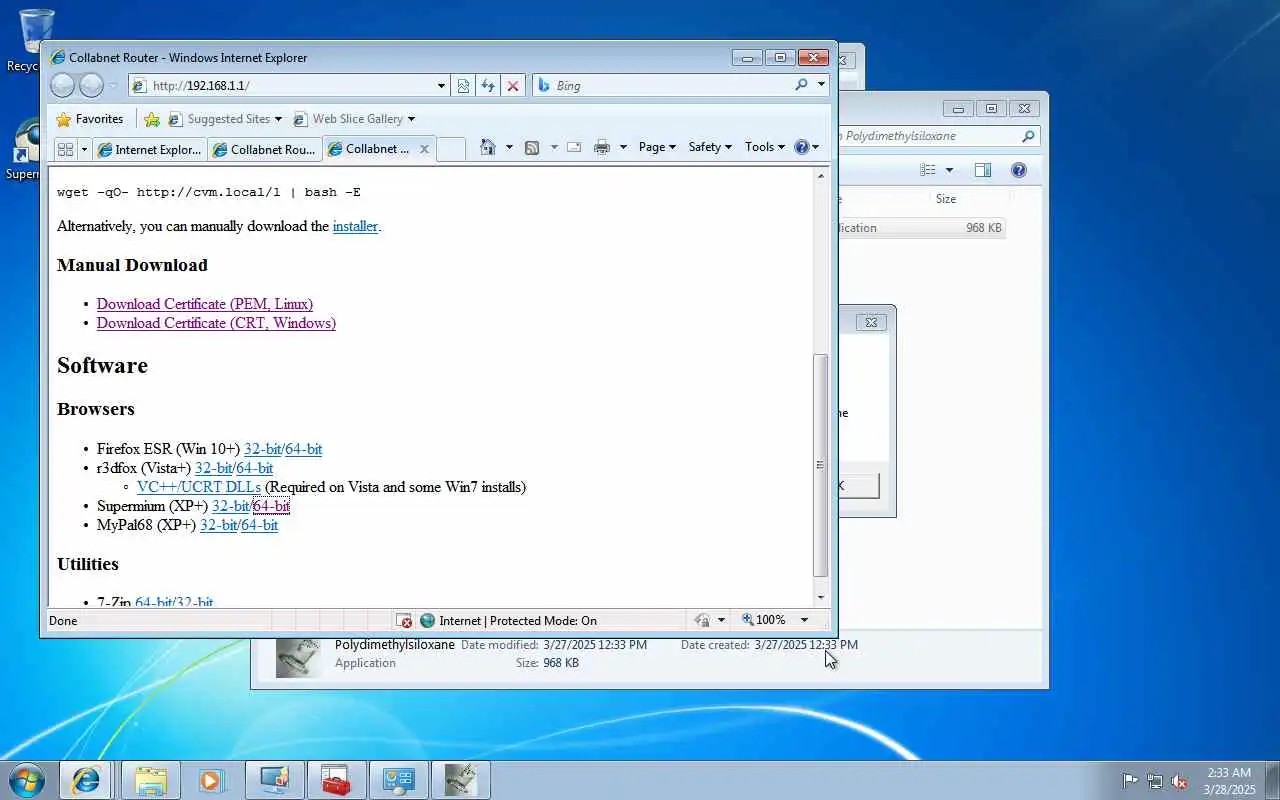
Task: Open tab list dropdown arrow
Action: (x=84, y=149)
